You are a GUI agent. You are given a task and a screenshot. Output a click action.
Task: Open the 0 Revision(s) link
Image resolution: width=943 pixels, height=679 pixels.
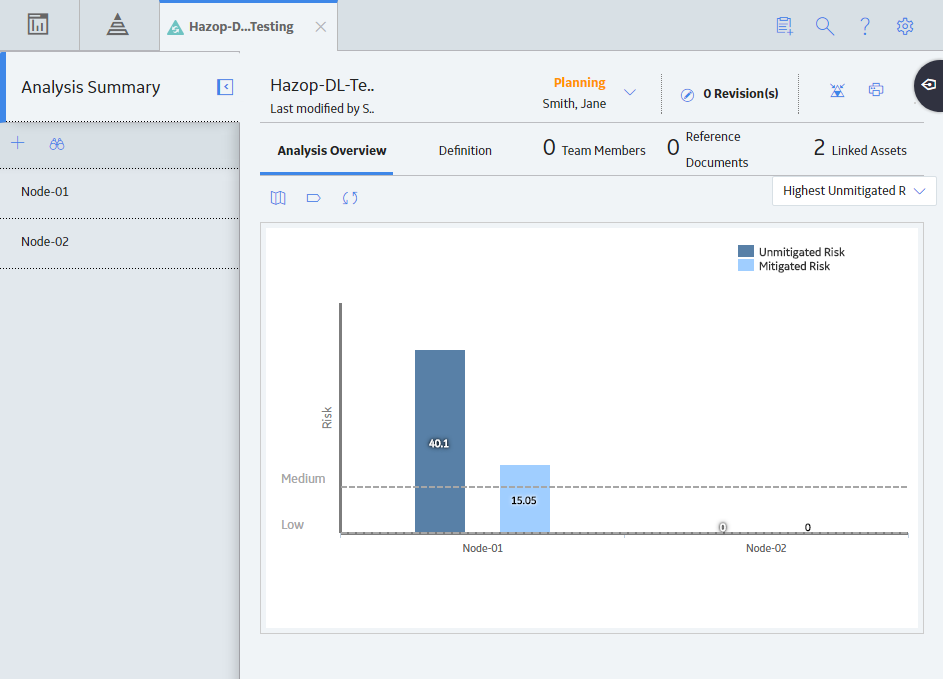[x=740, y=94]
